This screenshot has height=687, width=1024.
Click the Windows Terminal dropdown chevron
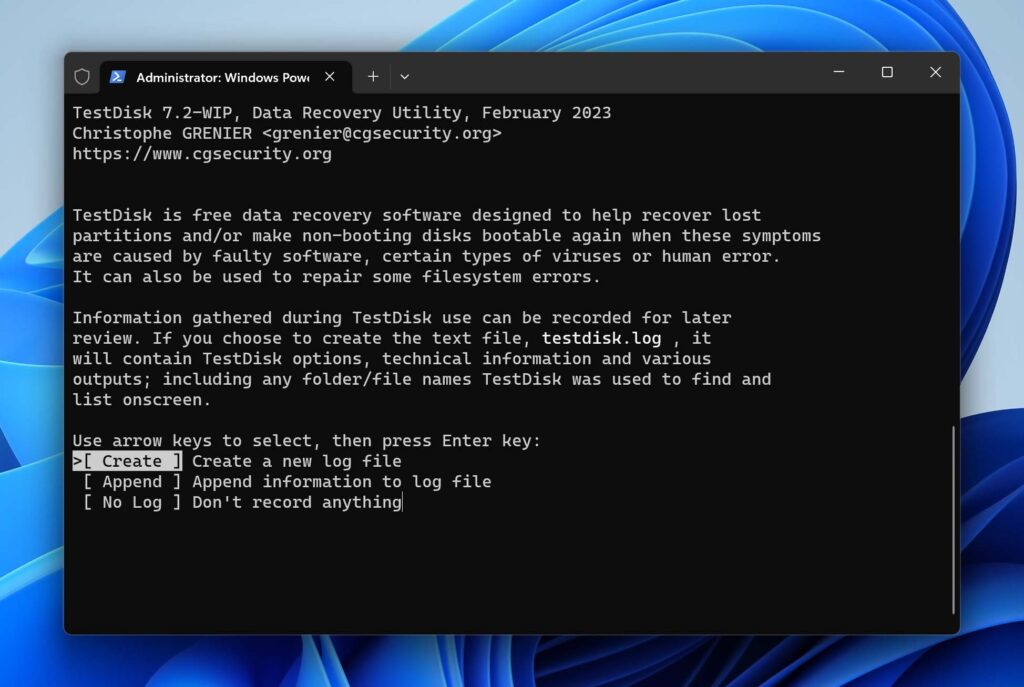pyautogui.click(x=404, y=76)
